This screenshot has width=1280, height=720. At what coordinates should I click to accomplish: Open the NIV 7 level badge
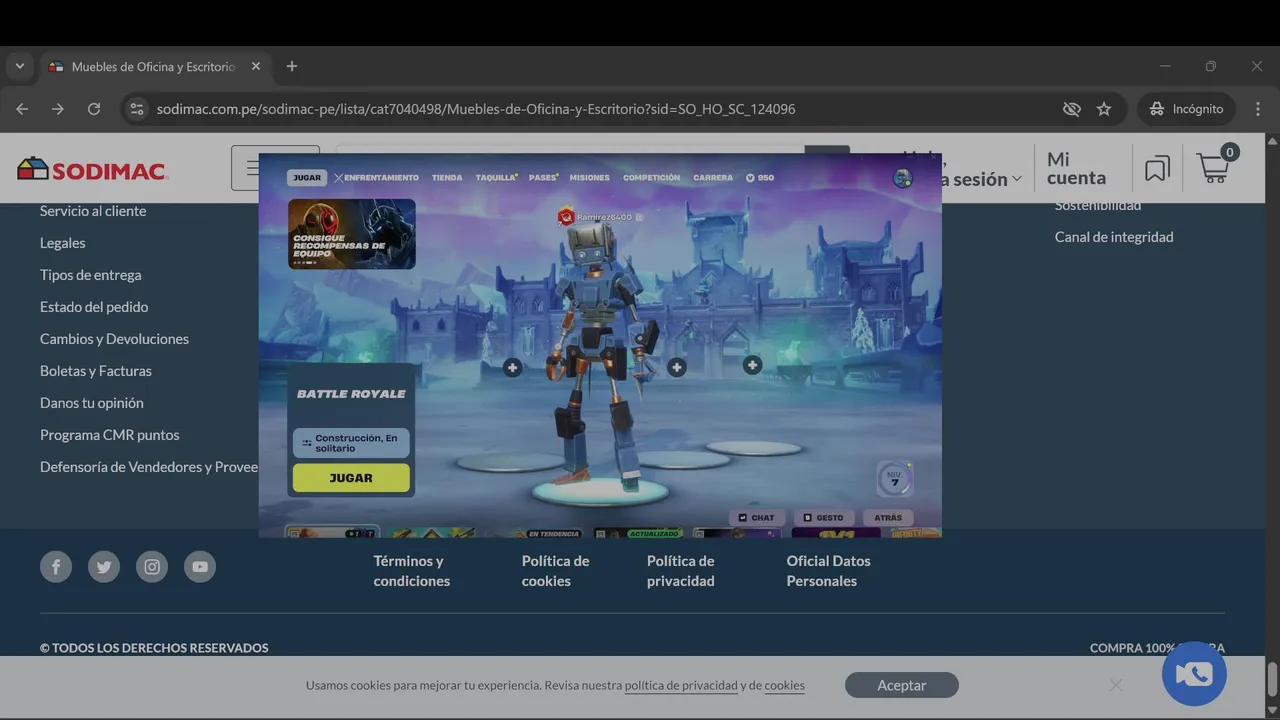click(x=895, y=479)
